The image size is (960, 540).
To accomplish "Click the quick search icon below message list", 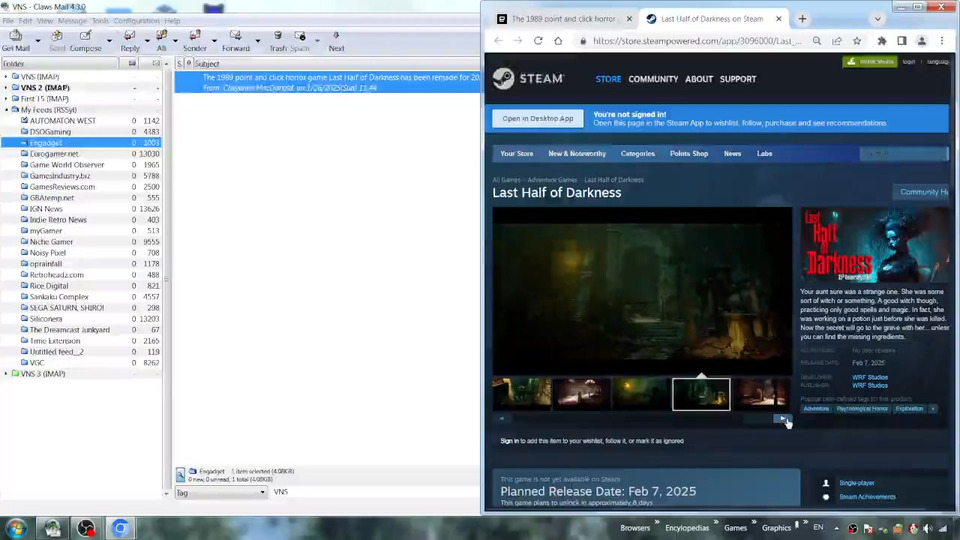I will [181, 475].
